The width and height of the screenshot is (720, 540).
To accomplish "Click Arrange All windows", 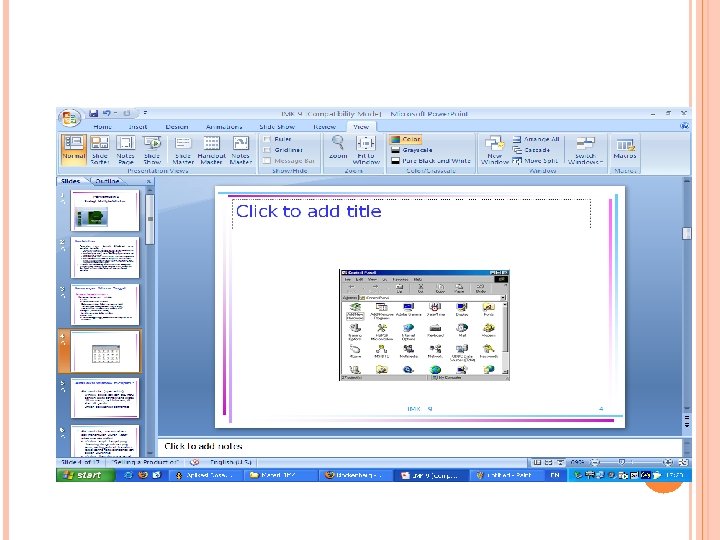I will [536, 139].
